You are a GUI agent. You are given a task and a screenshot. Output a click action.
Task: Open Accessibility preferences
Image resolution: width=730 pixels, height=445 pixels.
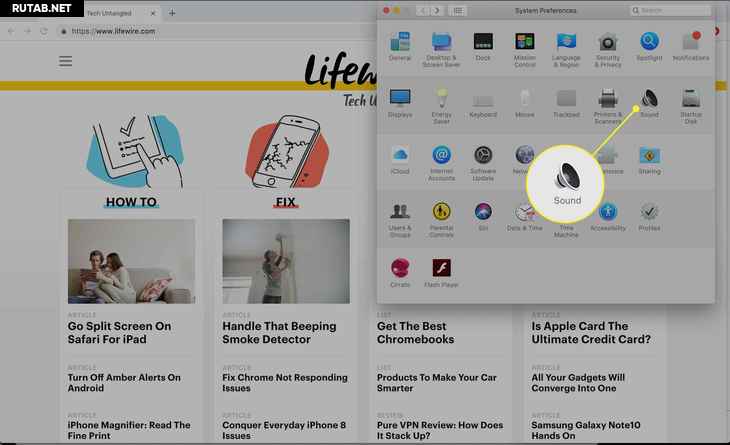pyautogui.click(x=608, y=217)
